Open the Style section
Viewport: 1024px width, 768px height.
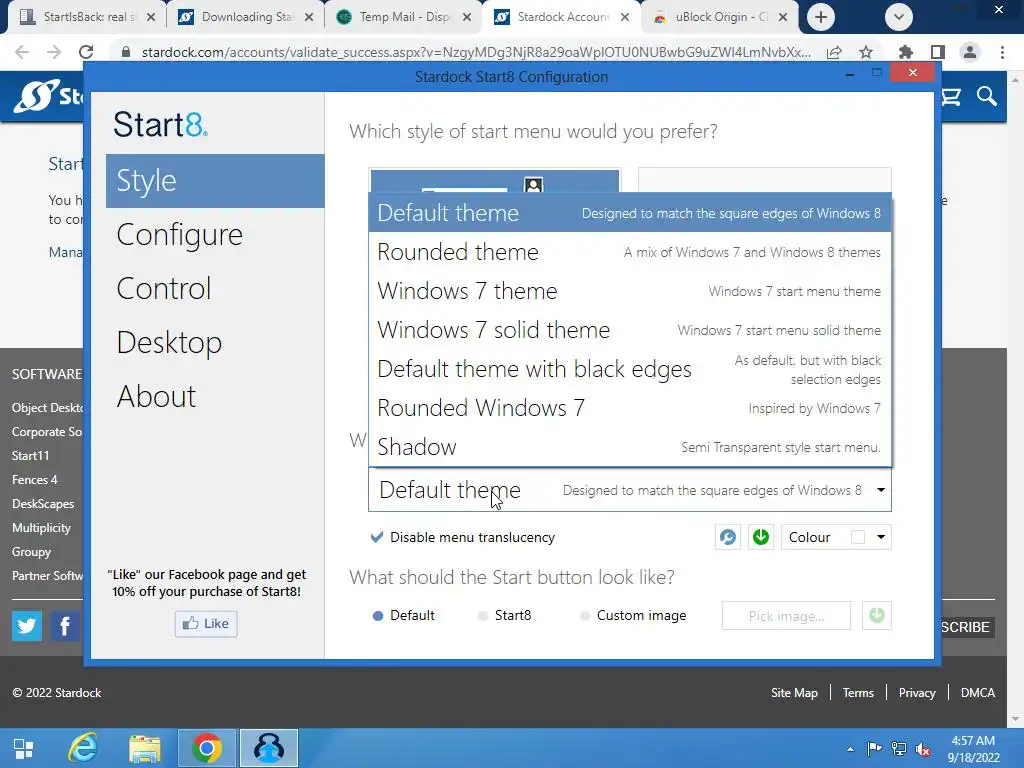(x=215, y=181)
